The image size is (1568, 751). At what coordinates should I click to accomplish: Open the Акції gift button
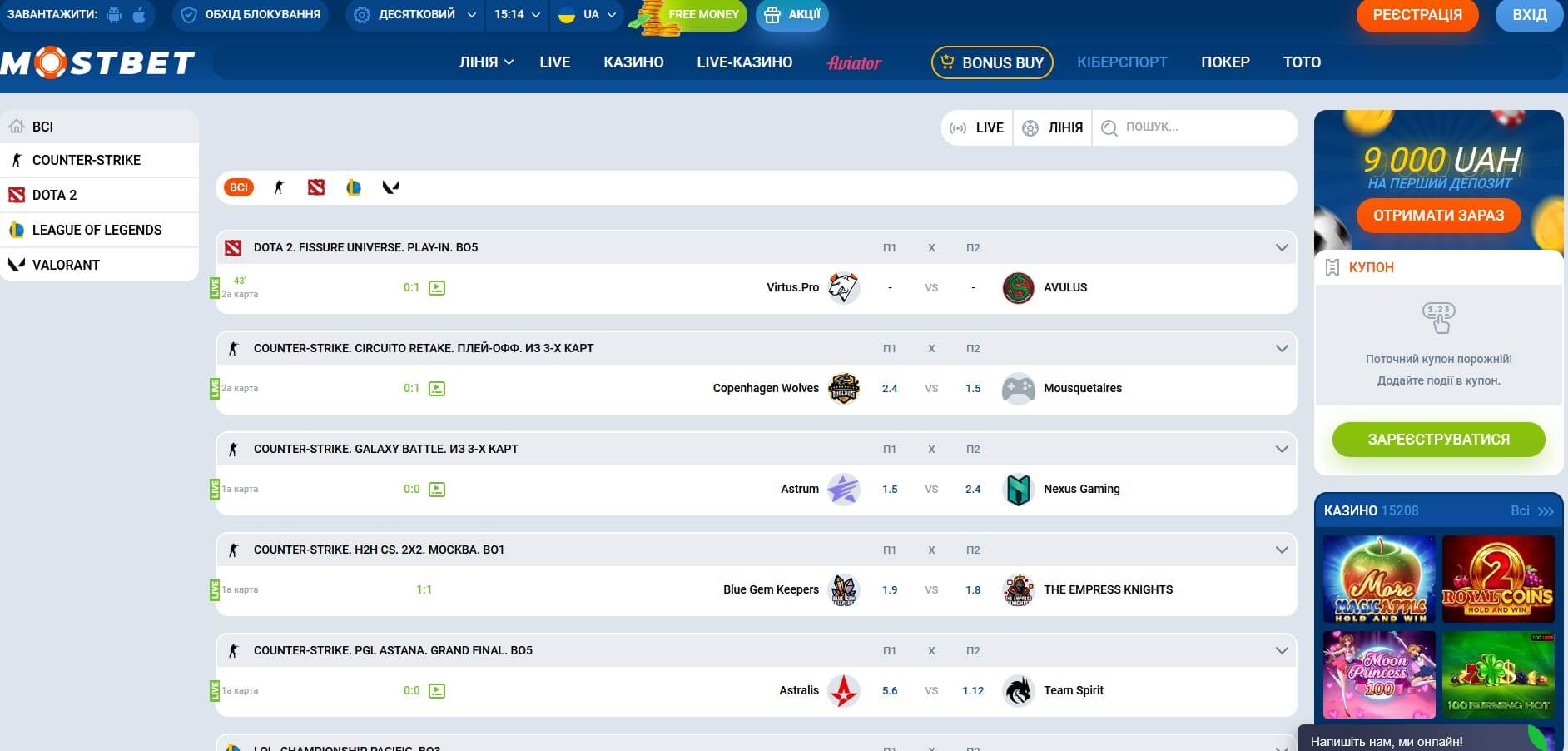point(792,15)
